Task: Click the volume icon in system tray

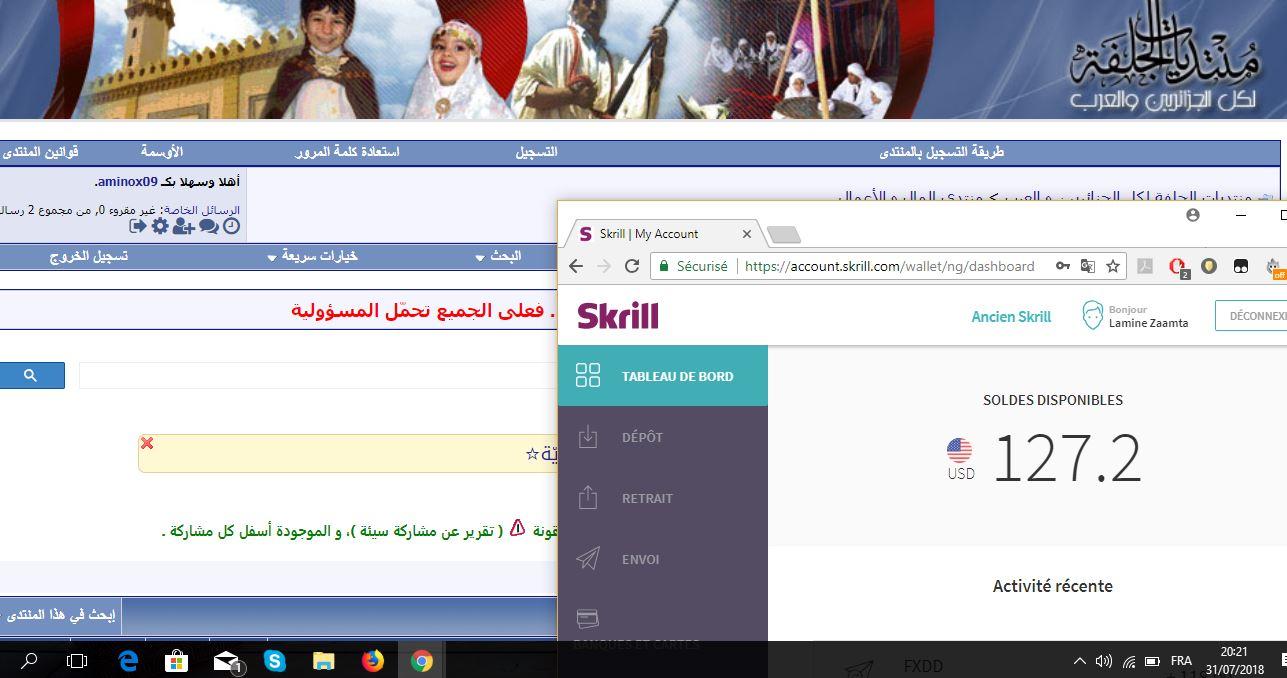Action: pyautogui.click(x=1104, y=661)
